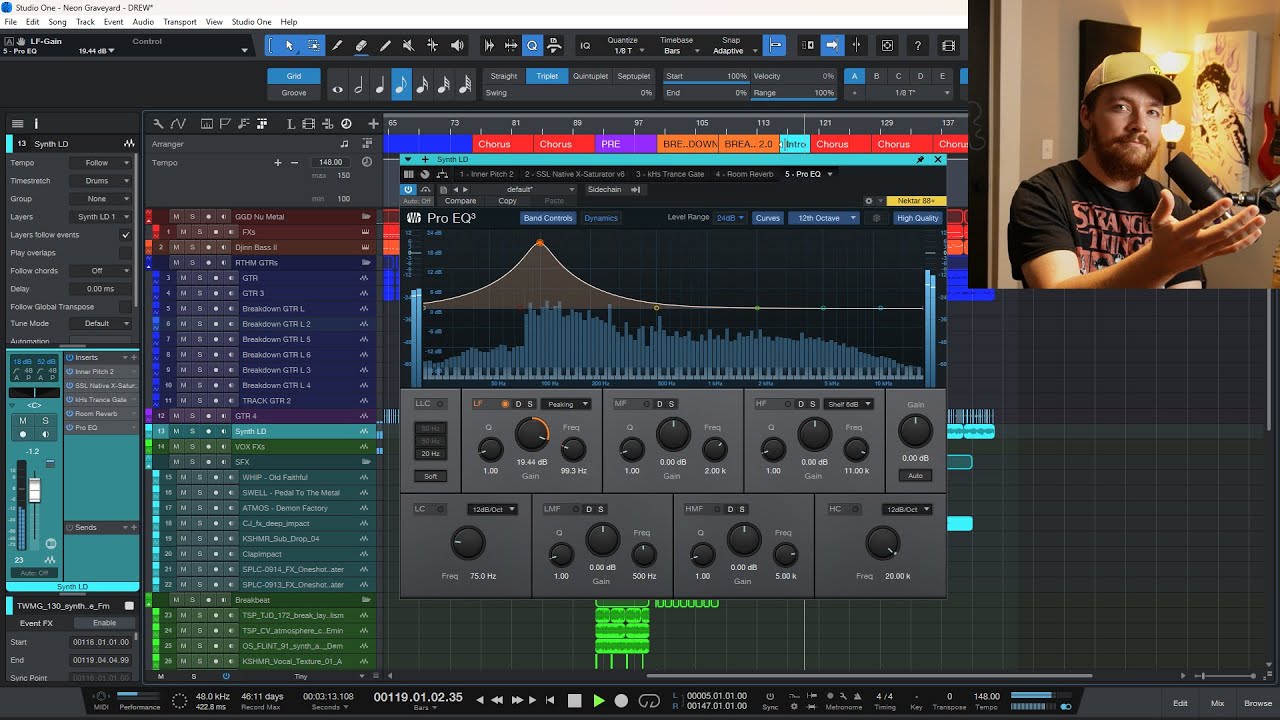Switch to 3 - kHs Trance Gate insert tab
Viewport: 1280px width, 720px height.
pos(670,174)
